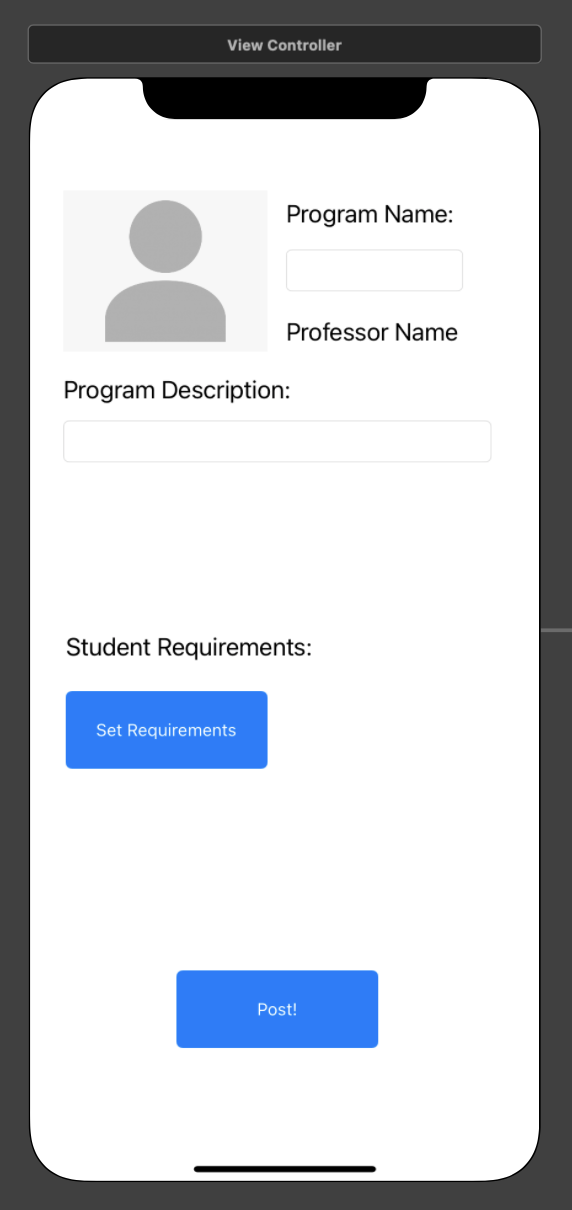The height and width of the screenshot is (1210, 572).
Task: Select the Student Requirements: label
Action: coord(189,648)
